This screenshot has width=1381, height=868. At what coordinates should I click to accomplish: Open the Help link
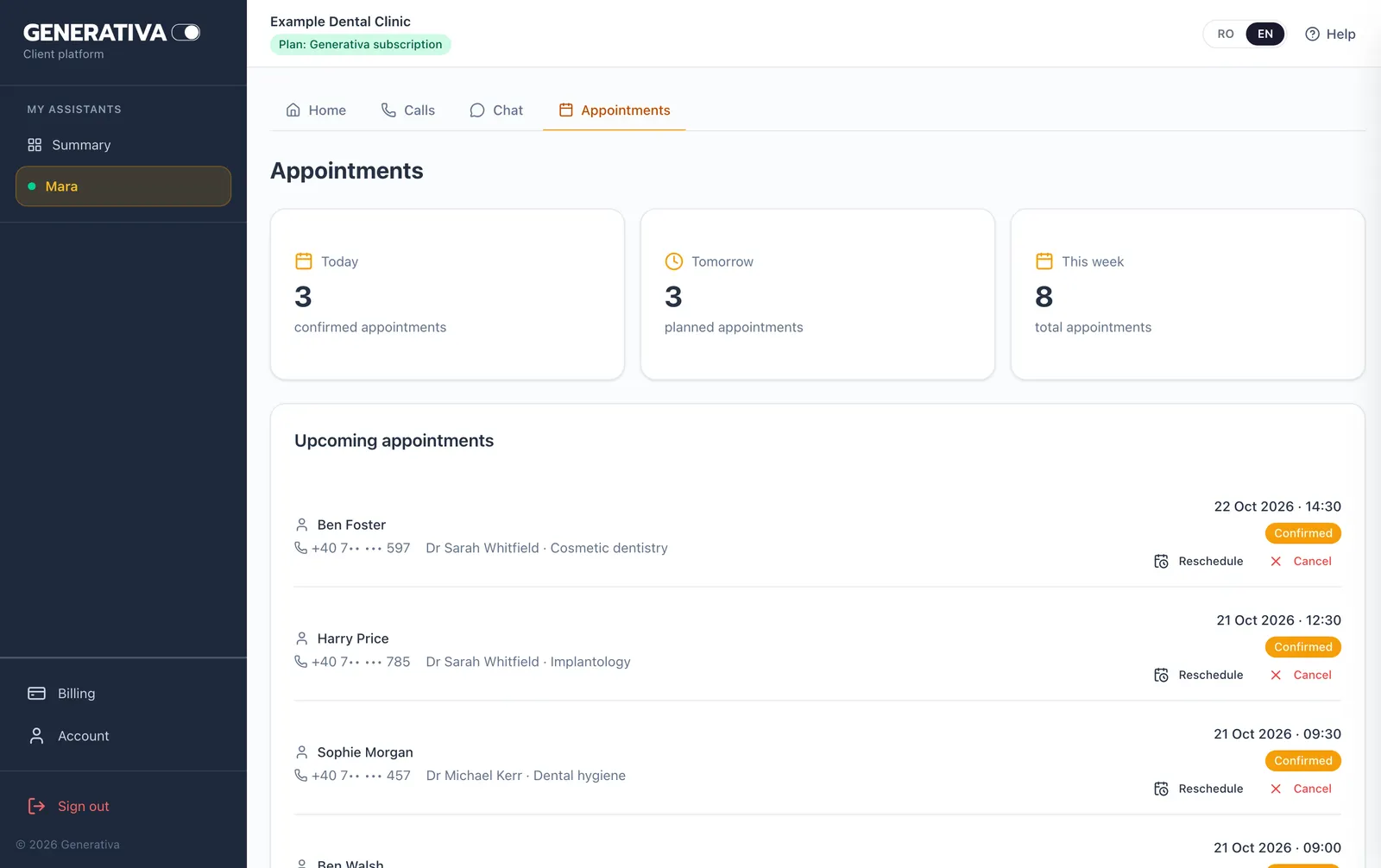(x=1330, y=34)
